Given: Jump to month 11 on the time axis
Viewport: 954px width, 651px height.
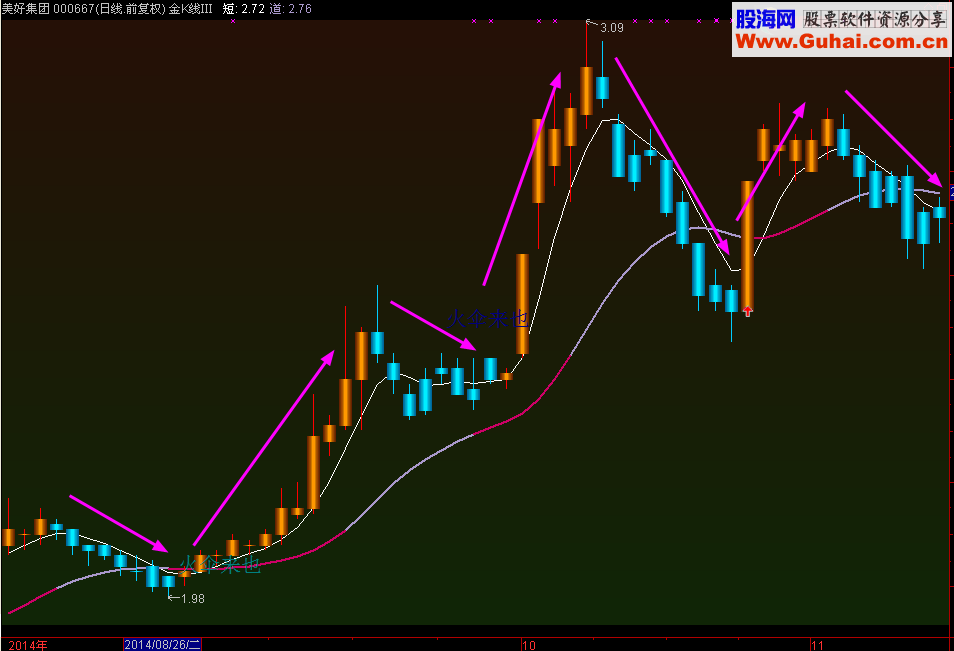Looking at the screenshot, I should [x=816, y=645].
